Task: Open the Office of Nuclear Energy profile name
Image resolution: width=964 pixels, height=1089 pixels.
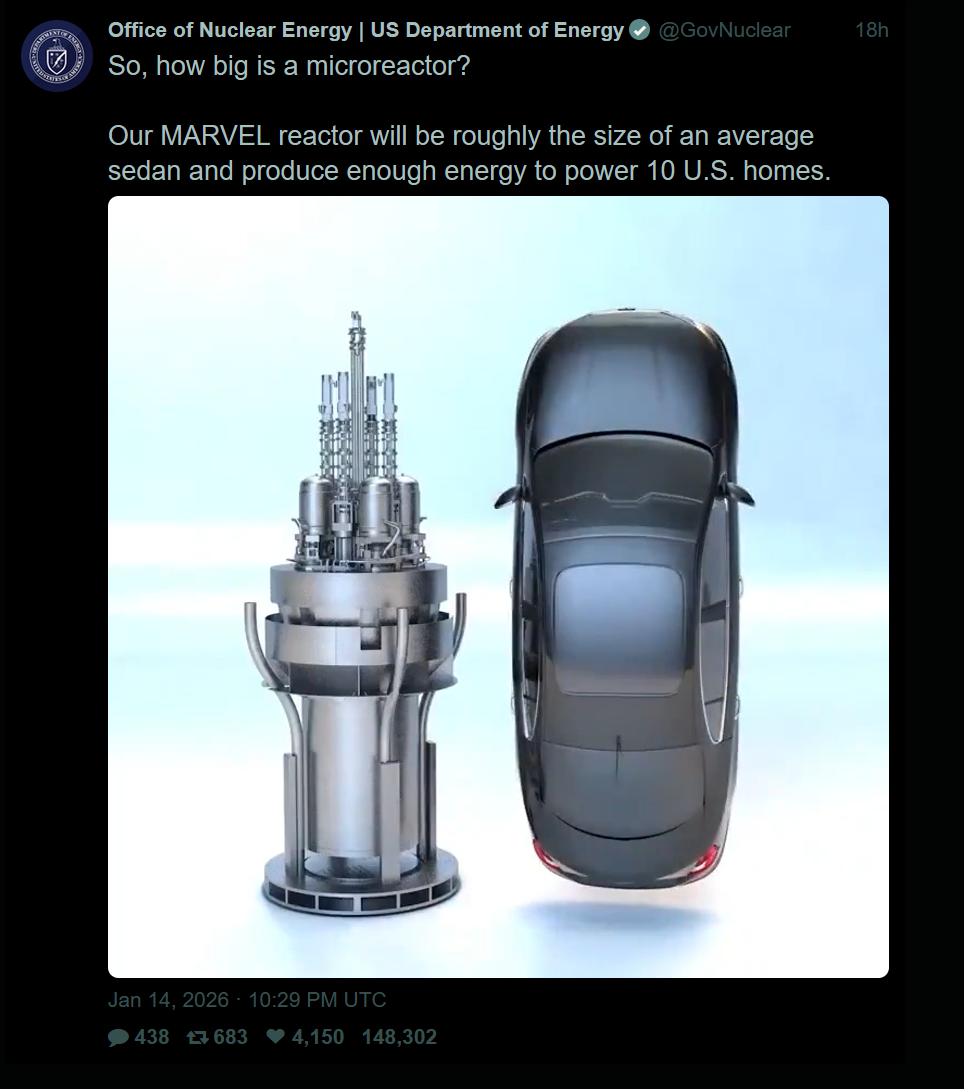Action: (230, 31)
